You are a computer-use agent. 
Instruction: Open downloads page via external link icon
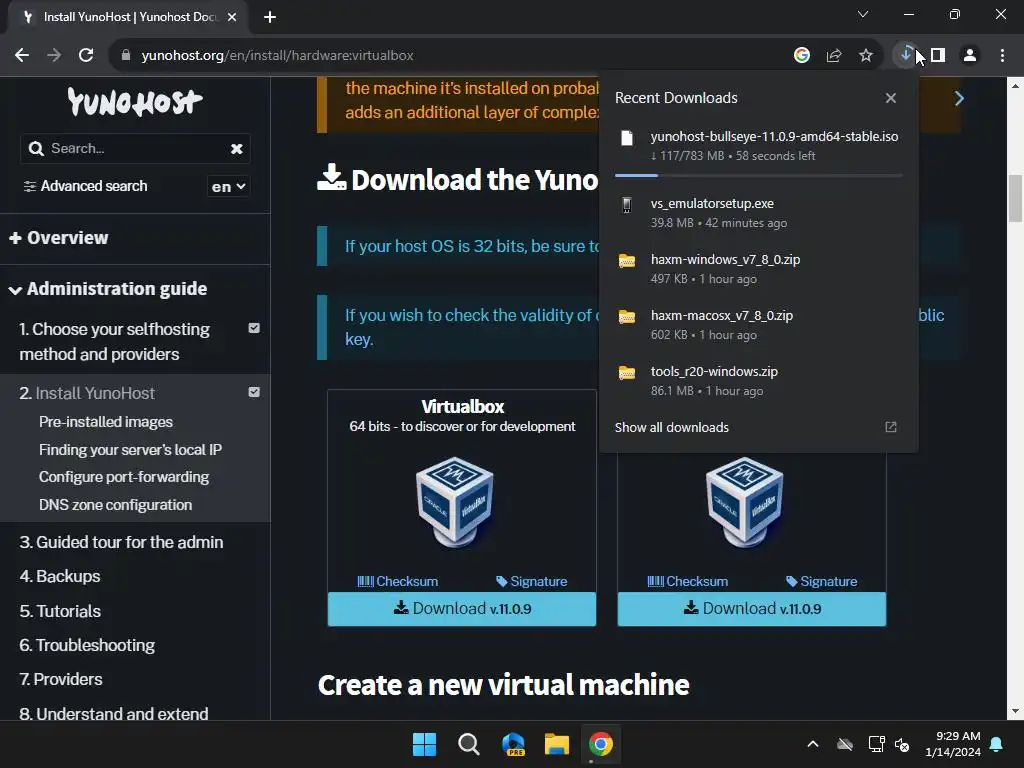tap(891, 427)
